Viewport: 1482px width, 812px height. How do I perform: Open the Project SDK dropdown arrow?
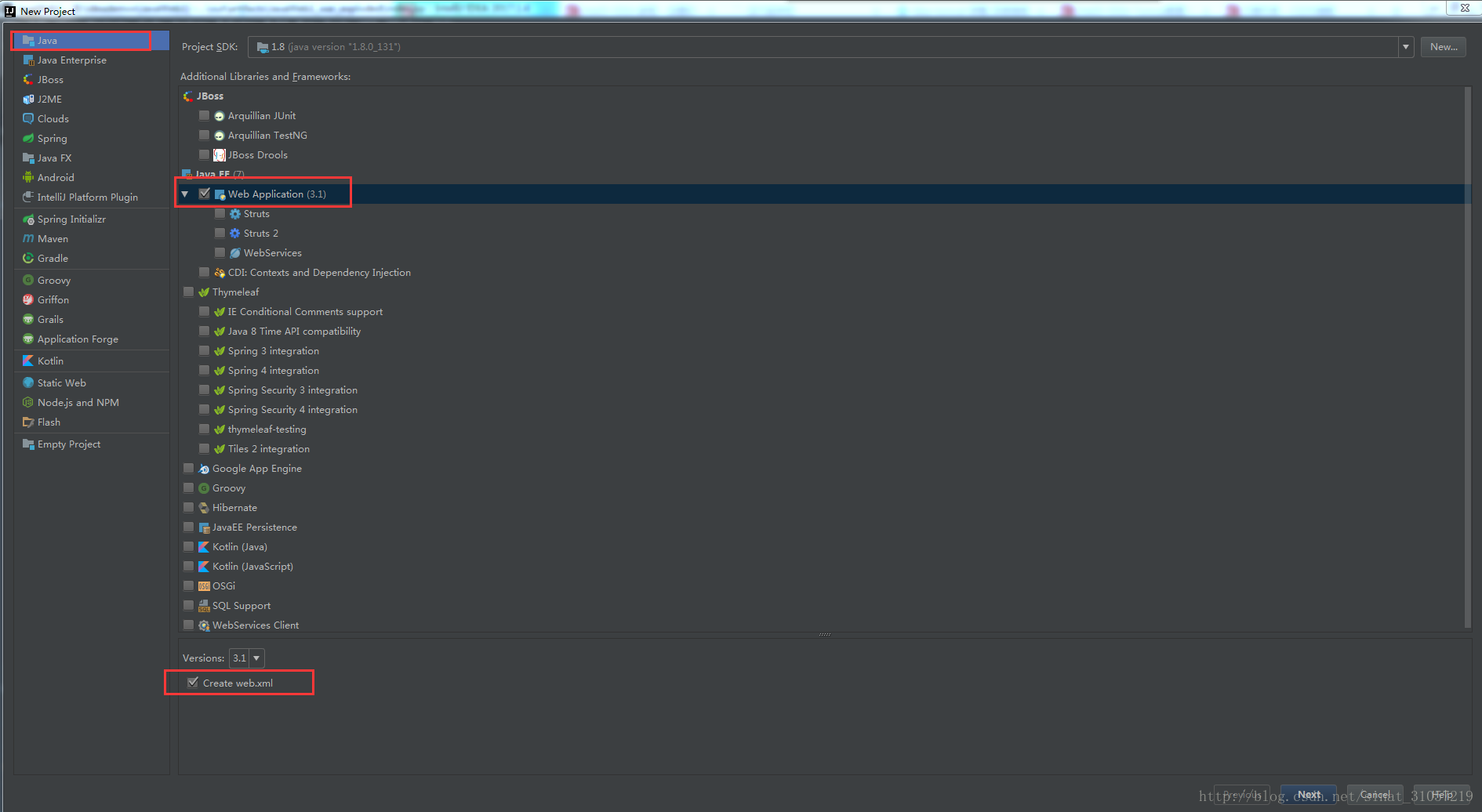tap(1406, 47)
